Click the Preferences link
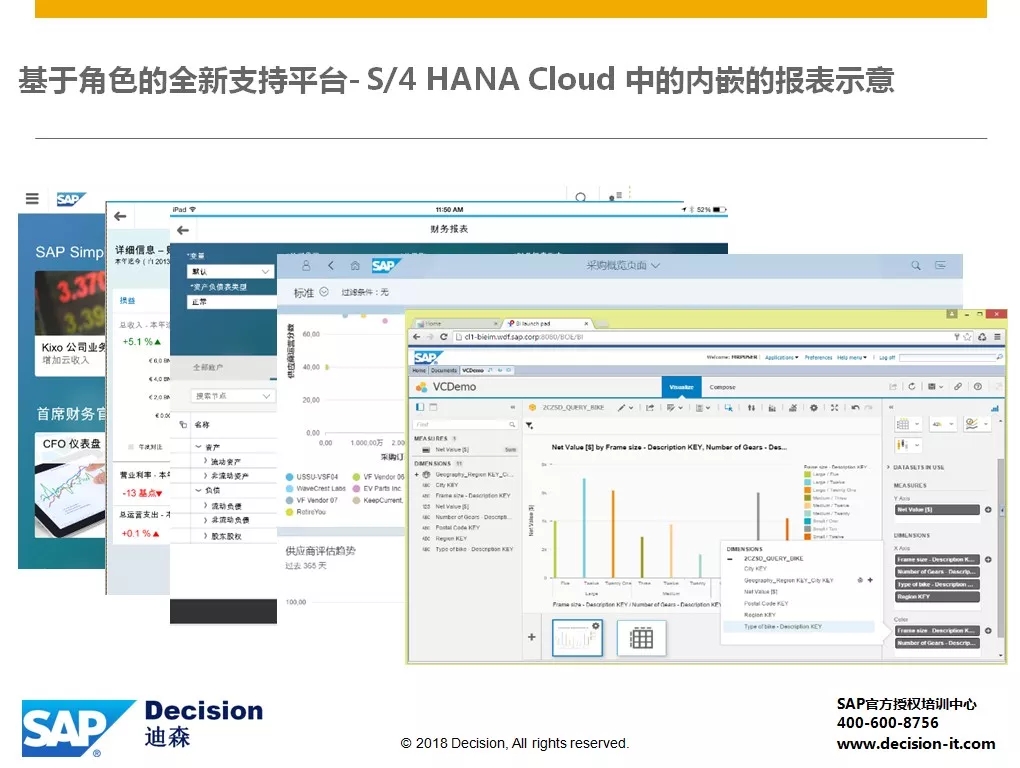The height and width of the screenshot is (768, 1020). 818,357
